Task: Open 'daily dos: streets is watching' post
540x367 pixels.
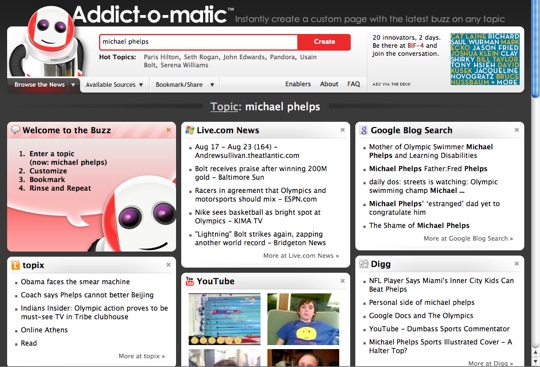Action: point(433,186)
